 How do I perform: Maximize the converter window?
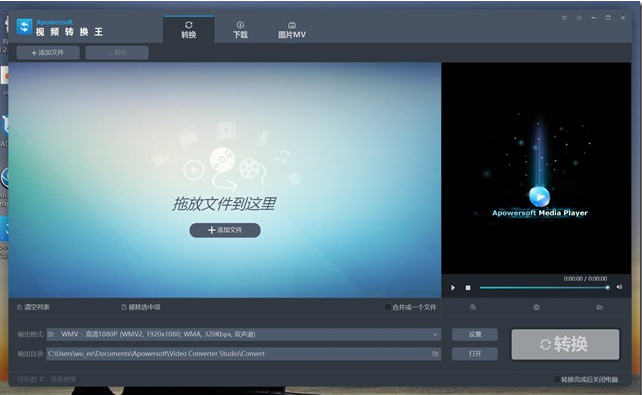pyautogui.click(x=608, y=18)
